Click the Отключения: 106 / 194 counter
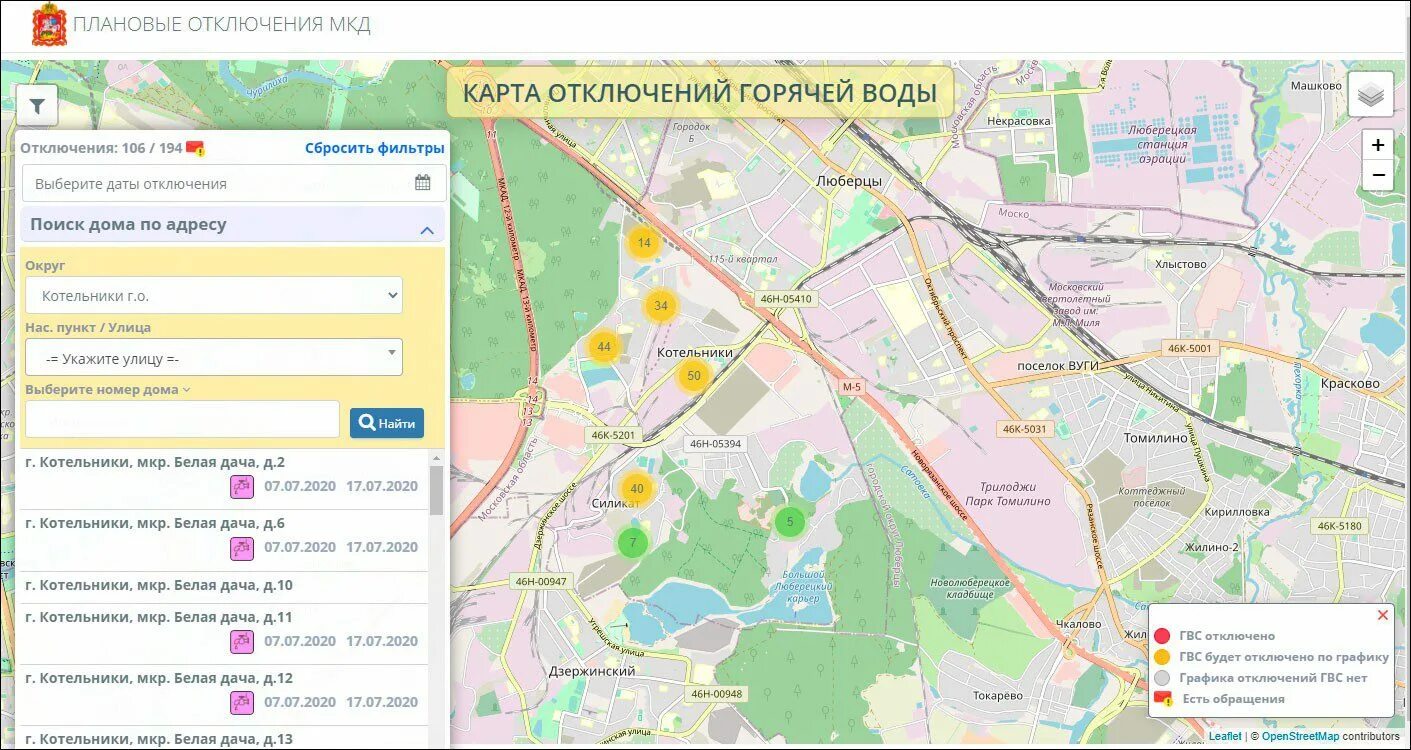Image resolution: width=1411 pixels, height=750 pixels. pyautogui.click(x=102, y=148)
